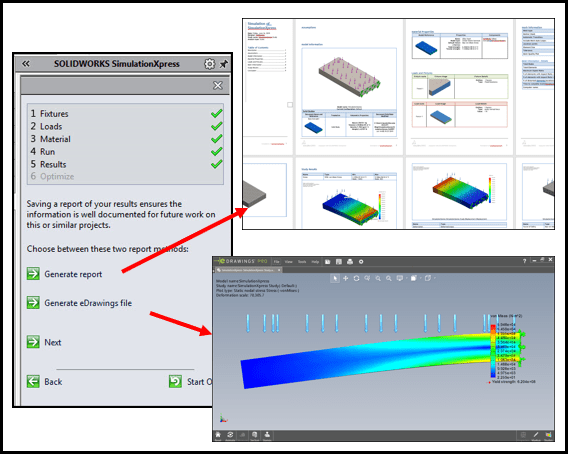This screenshot has width=568, height=454.
Task: Click the eDrawings Save icon
Action: [339, 262]
